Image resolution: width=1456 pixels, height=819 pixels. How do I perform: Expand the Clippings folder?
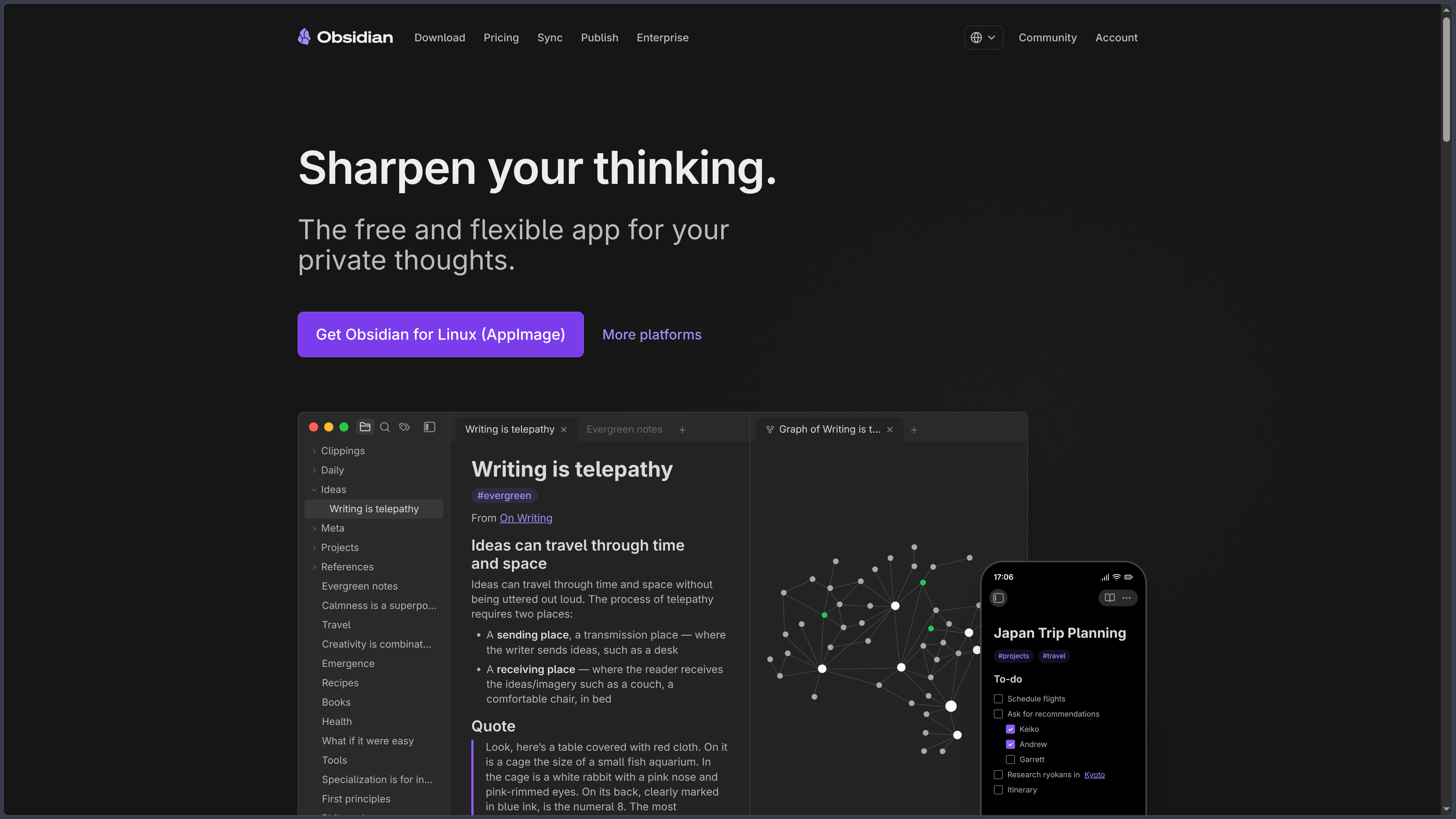pos(314,451)
